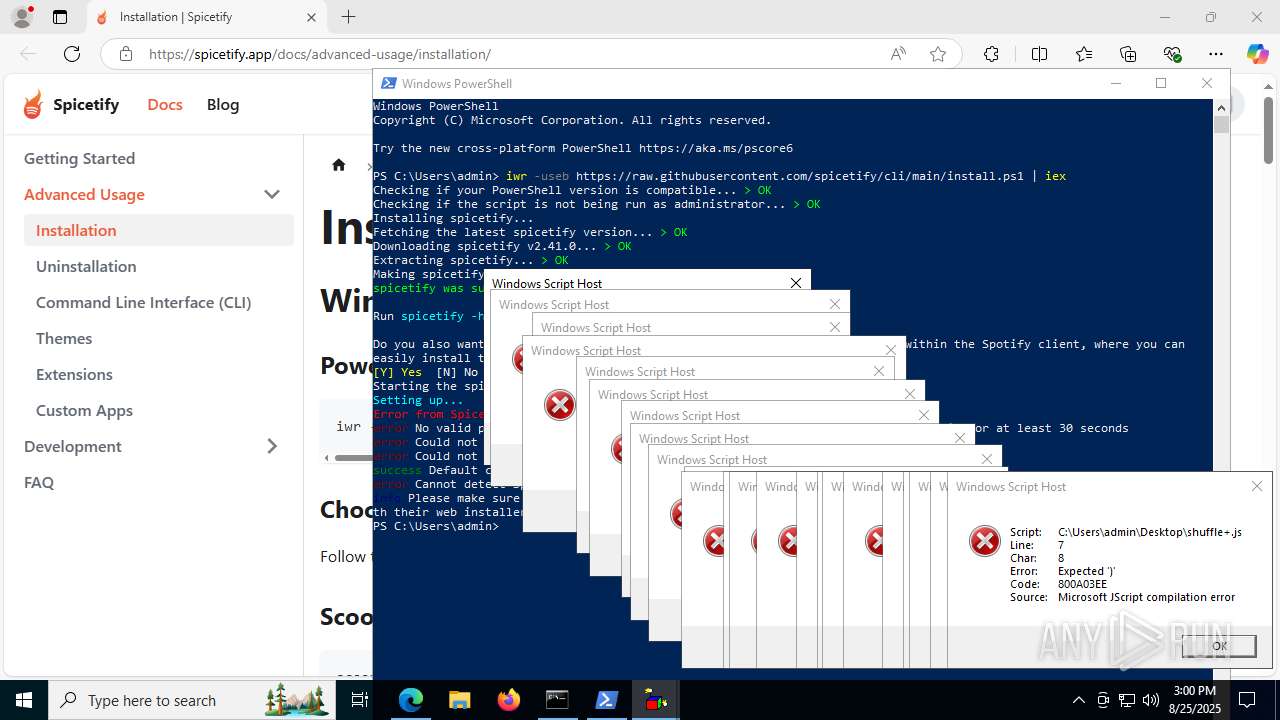Go to the Docs section in navbar
The width and height of the screenshot is (1280, 720).
[165, 104]
